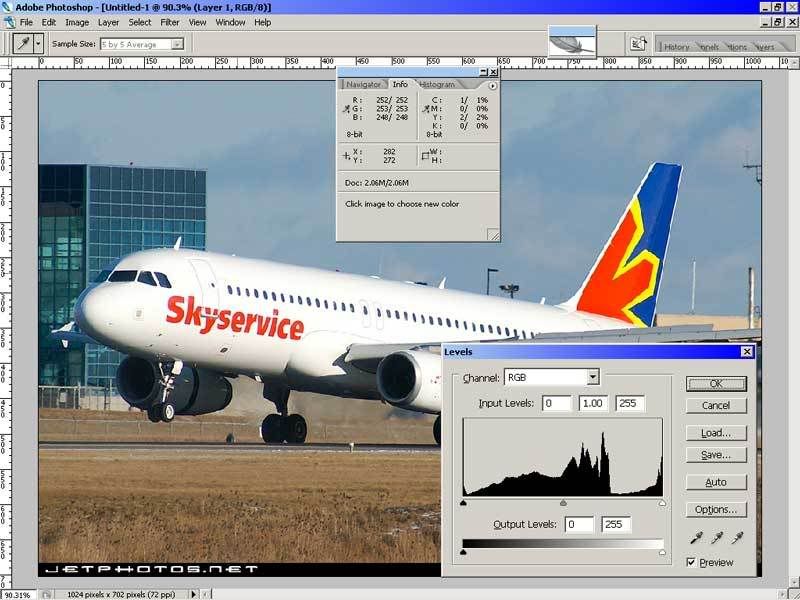Click the input midtone gray slider
800x600 pixels.
[x=563, y=503]
